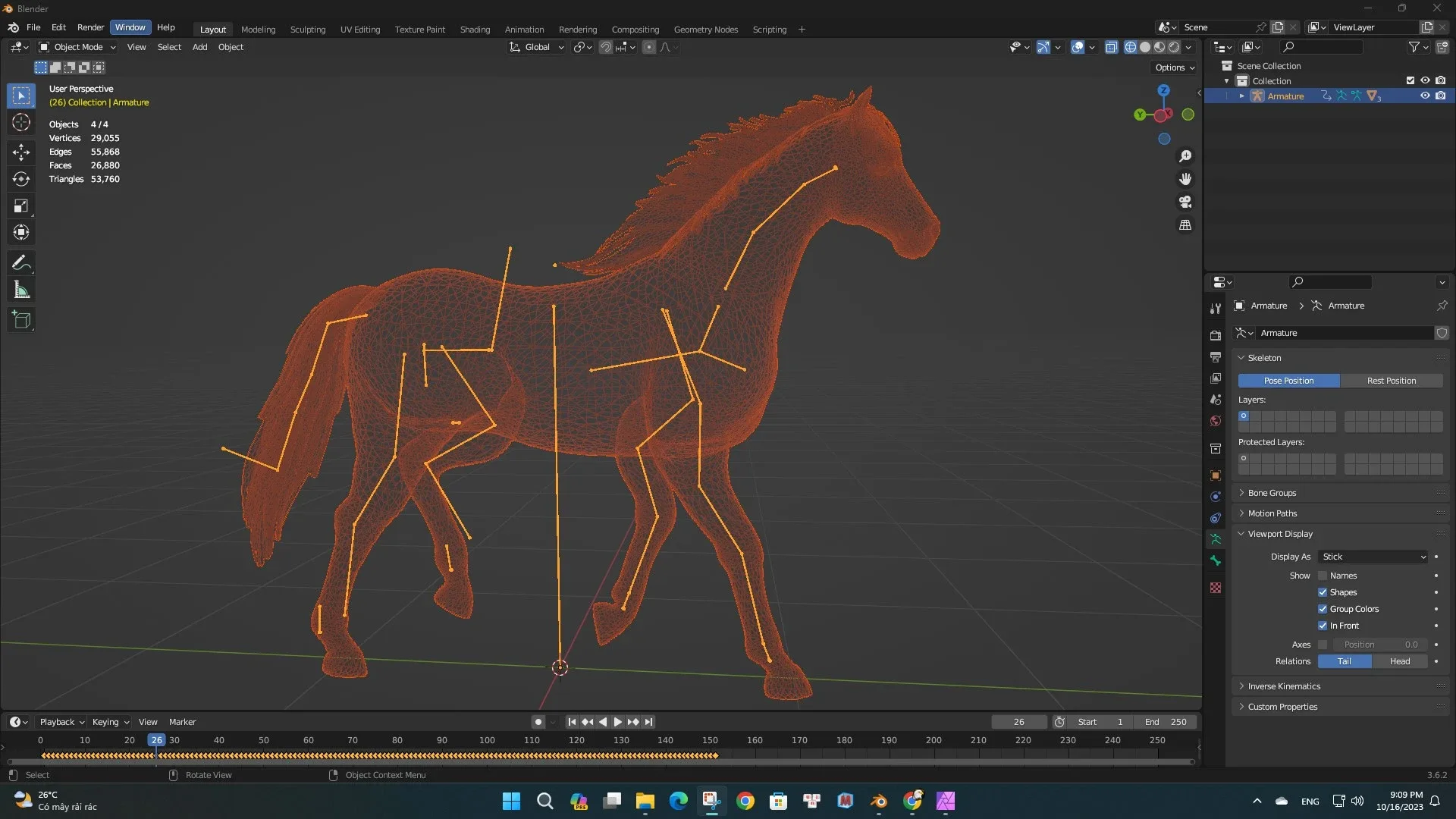Open the Render menu
The image size is (1456, 819).
(x=90, y=27)
